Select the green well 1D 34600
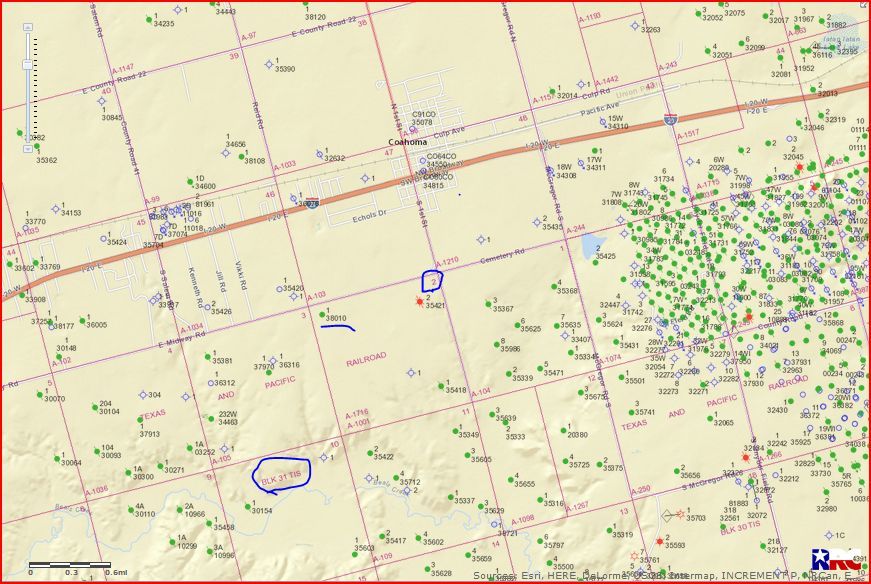871x584 pixels. tap(191, 182)
